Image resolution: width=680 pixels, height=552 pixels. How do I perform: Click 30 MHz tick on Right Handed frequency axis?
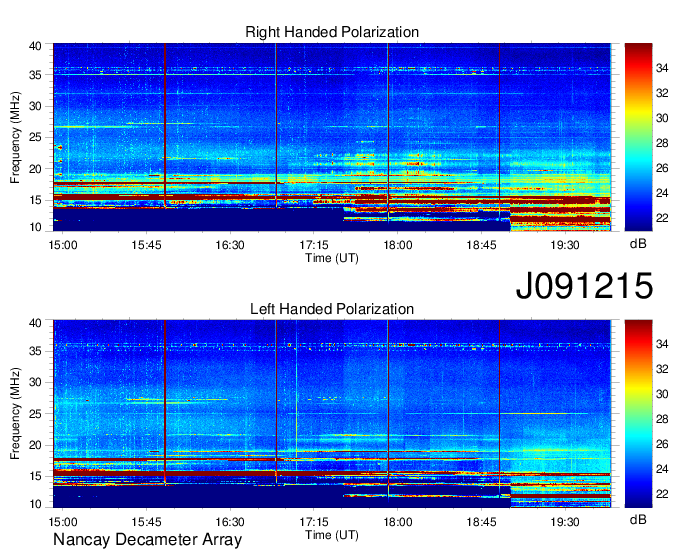pyautogui.click(x=35, y=106)
